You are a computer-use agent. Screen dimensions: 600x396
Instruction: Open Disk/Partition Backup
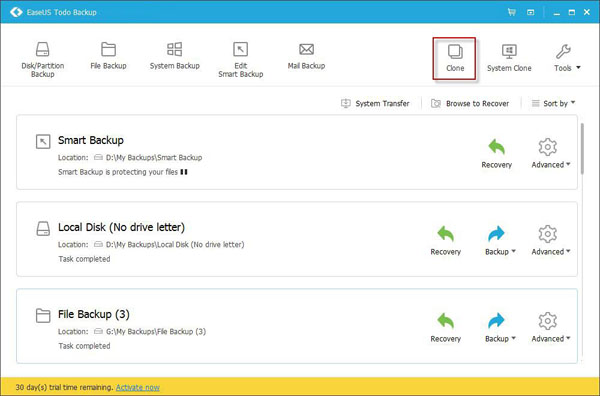[42, 59]
